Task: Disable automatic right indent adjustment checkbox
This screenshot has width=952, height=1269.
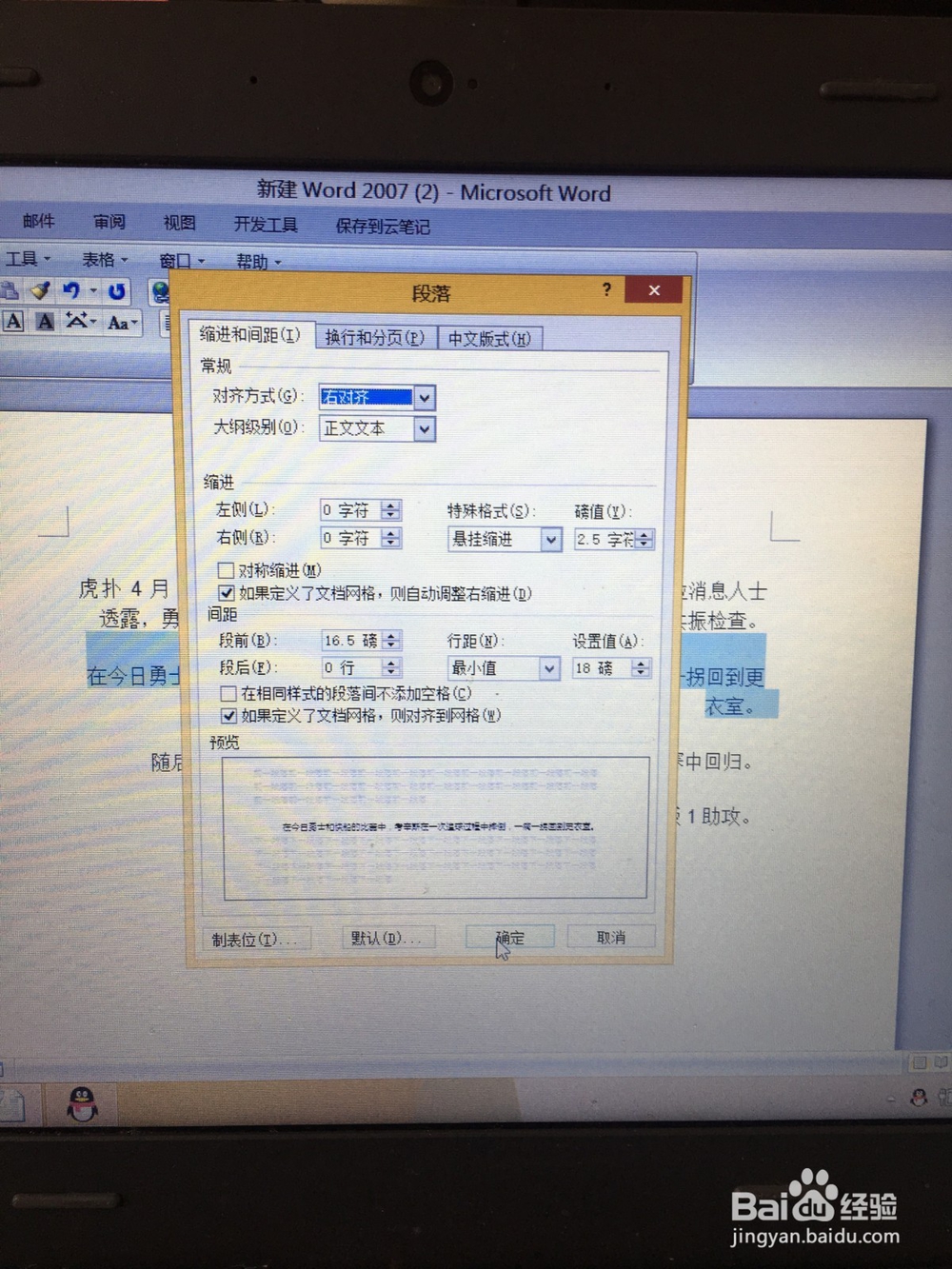Action: click(x=227, y=592)
